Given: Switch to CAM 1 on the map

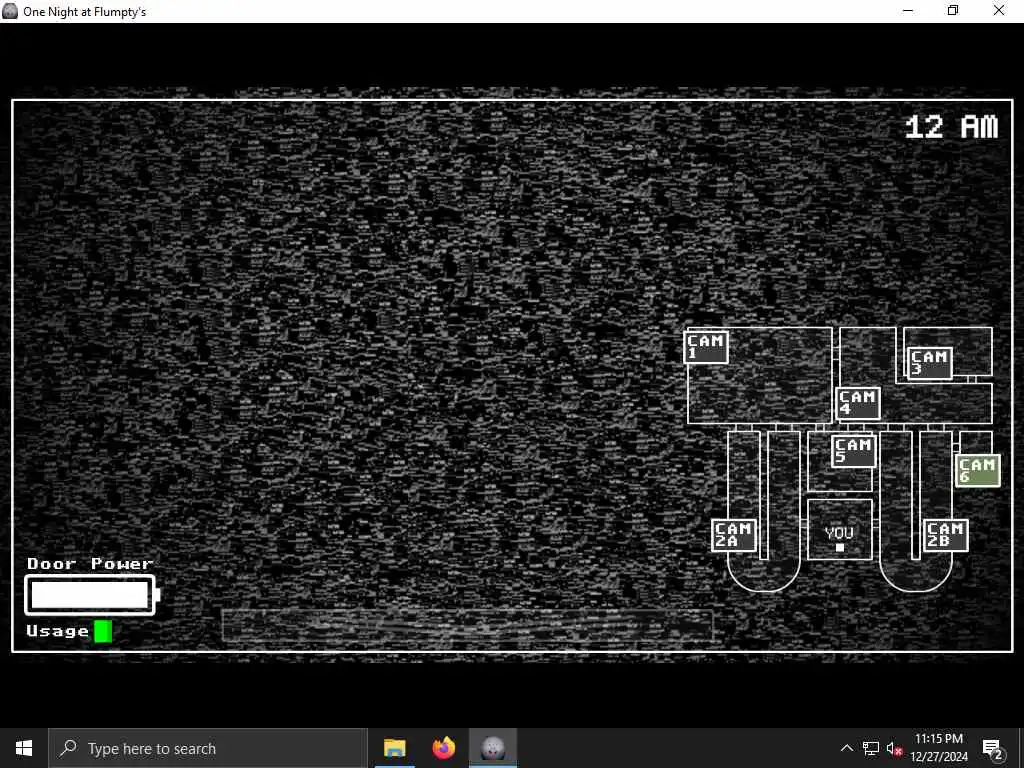Looking at the screenshot, I should click(x=706, y=347).
